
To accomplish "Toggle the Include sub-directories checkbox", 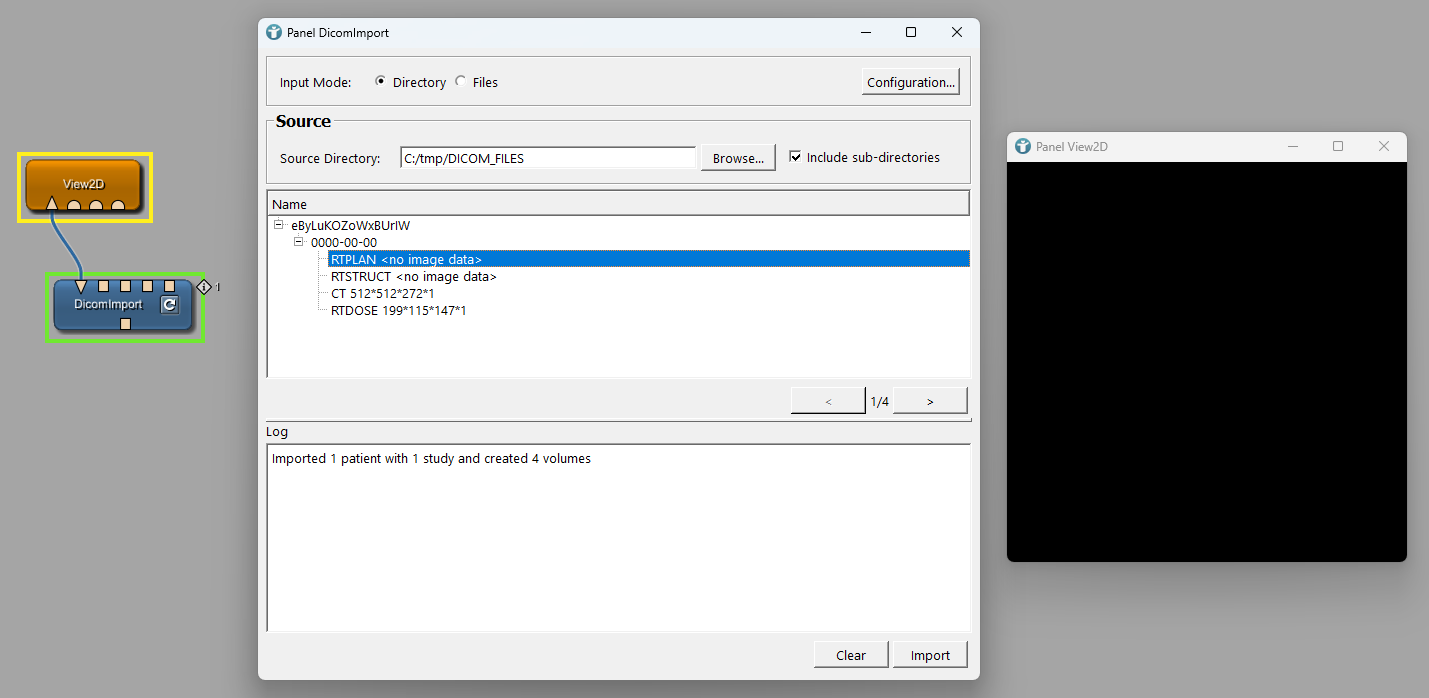I will pyautogui.click(x=795, y=157).
